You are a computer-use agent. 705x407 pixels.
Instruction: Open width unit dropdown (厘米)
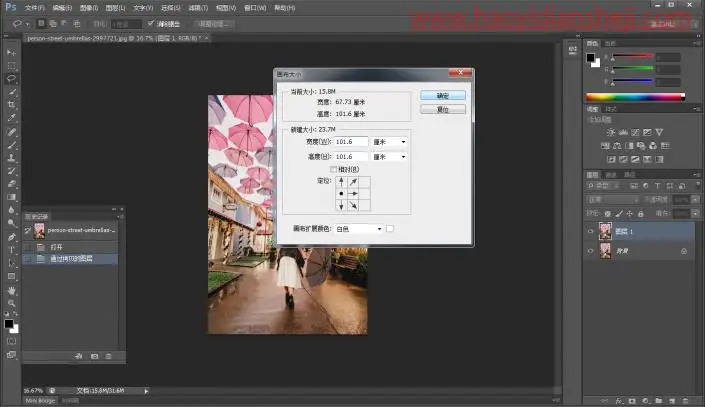coord(389,142)
